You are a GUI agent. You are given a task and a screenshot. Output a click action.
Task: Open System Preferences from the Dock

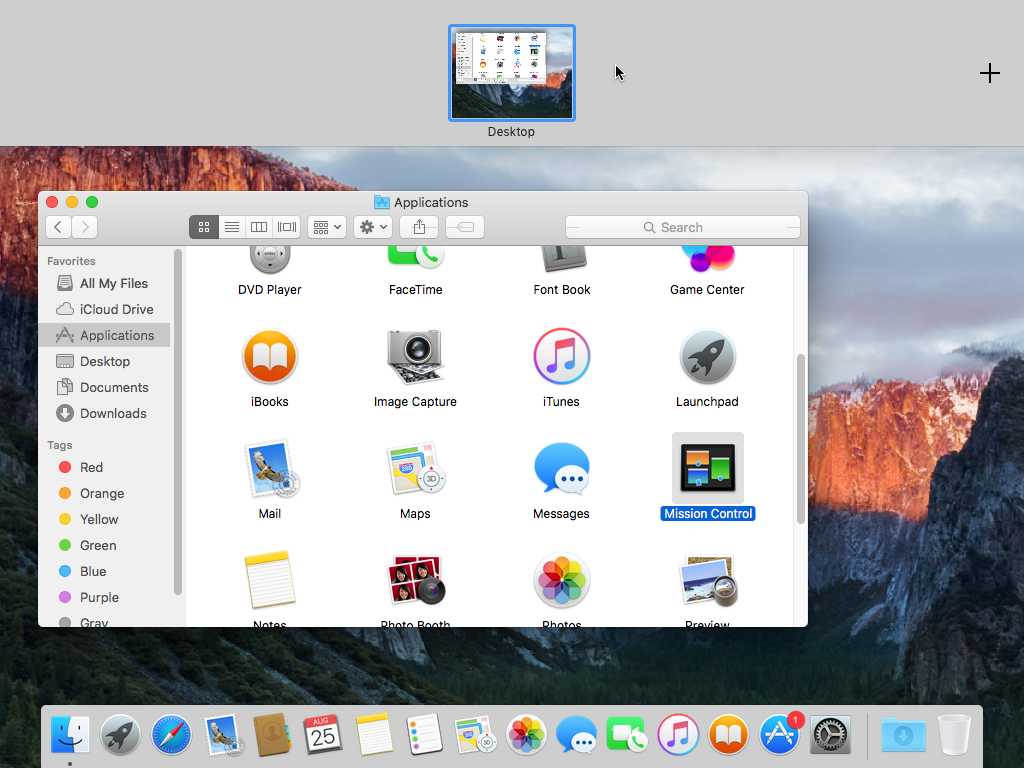coord(830,734)
